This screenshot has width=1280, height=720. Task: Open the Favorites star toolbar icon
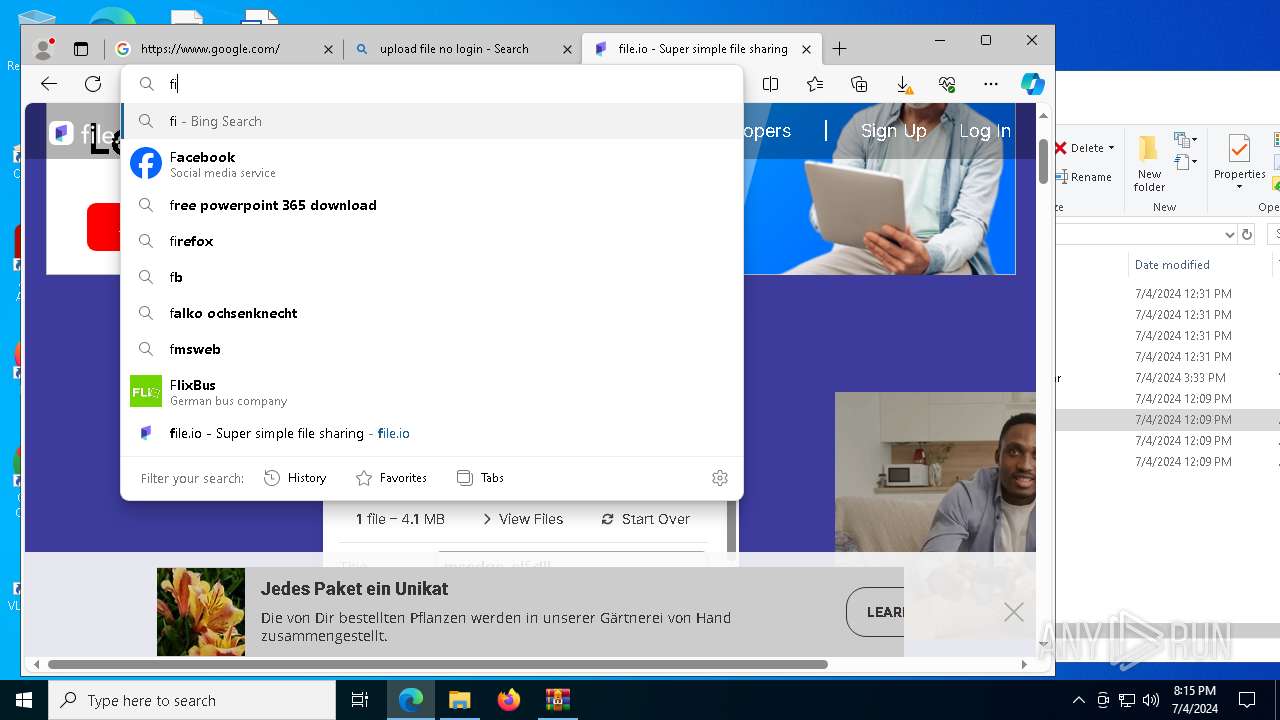[x=815, y=84]
